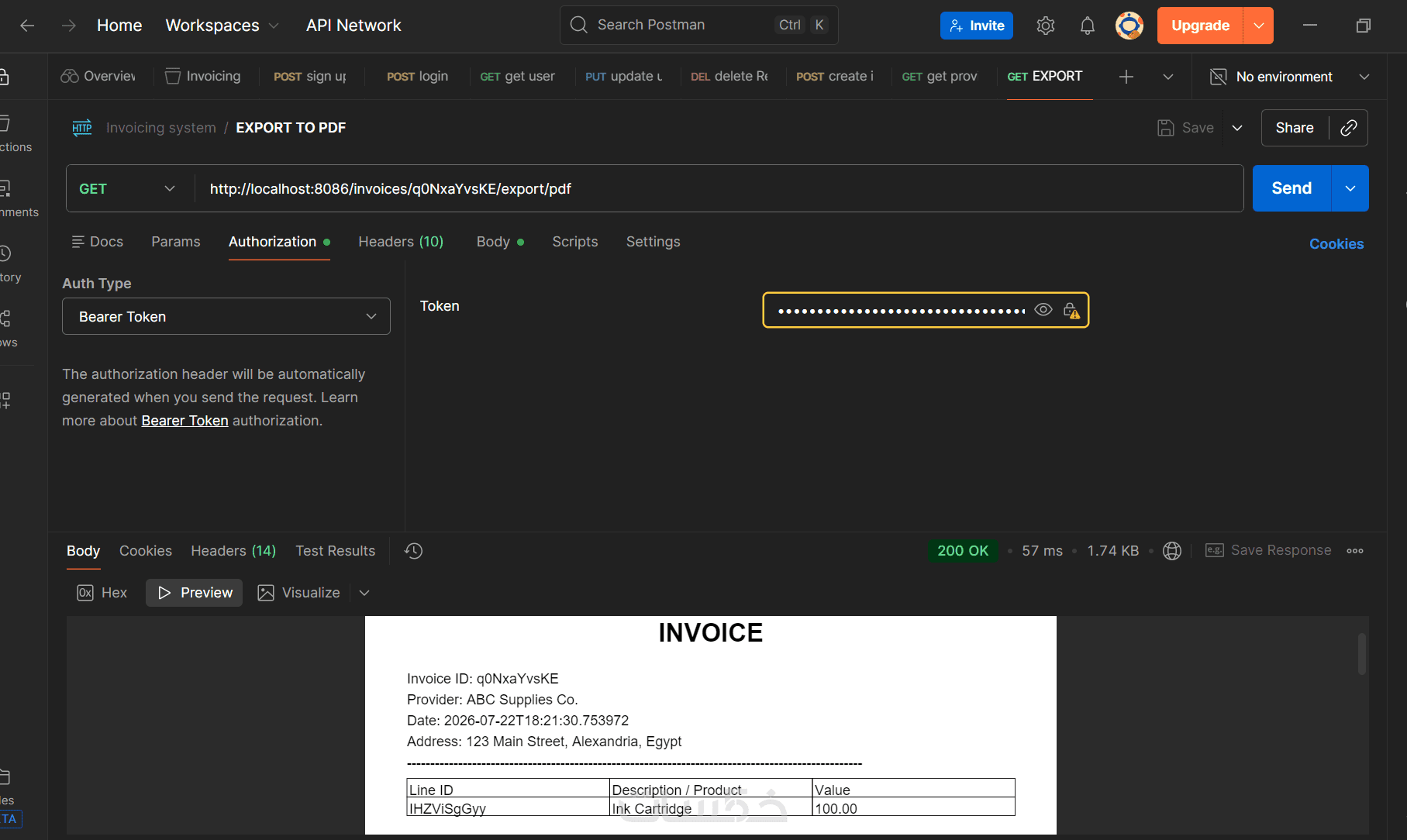The width and height of the screenshot is (1407, 840).
Task: Go forward with the right arrow
Action: 69,26
